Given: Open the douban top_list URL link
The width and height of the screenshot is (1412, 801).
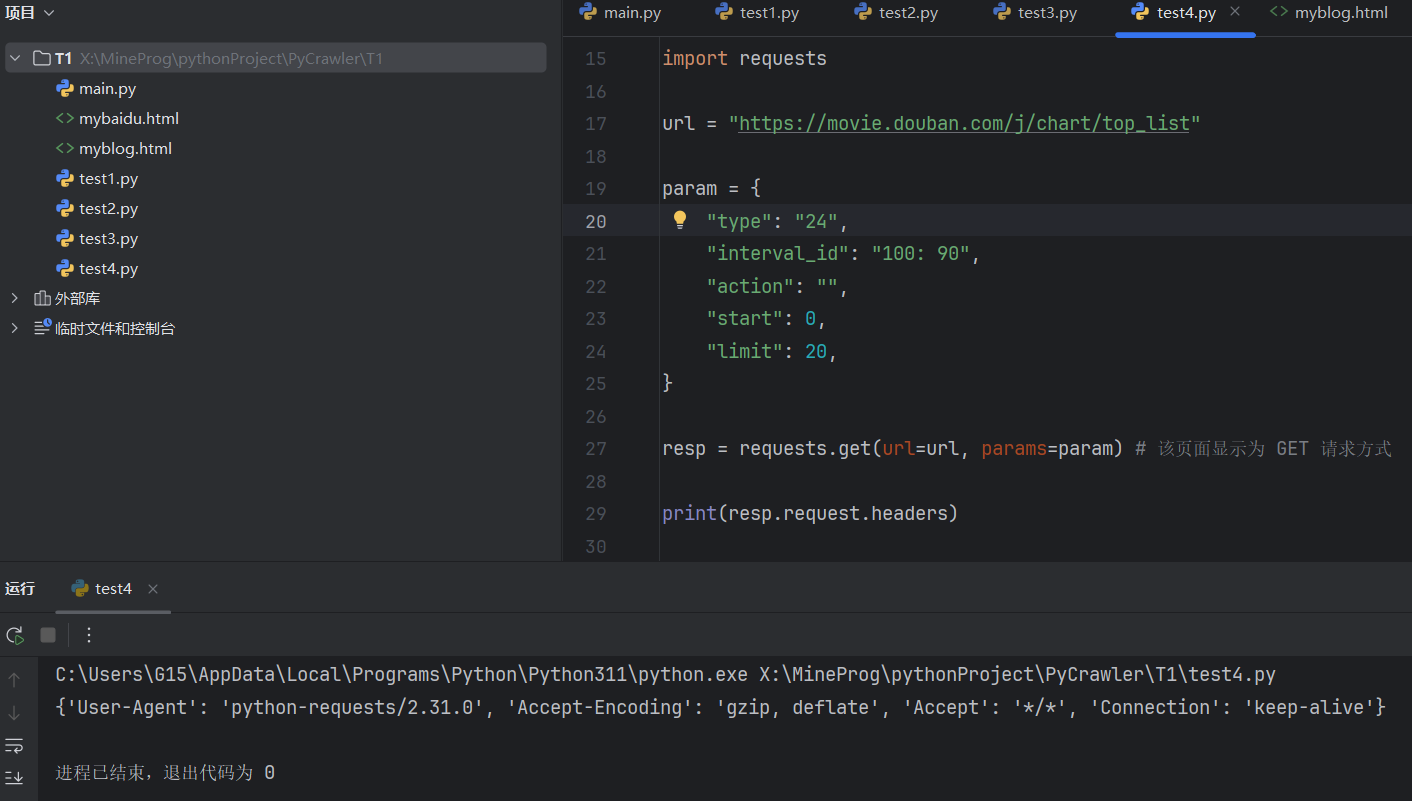Looking at the screenshot, I should tap(963, 124).
